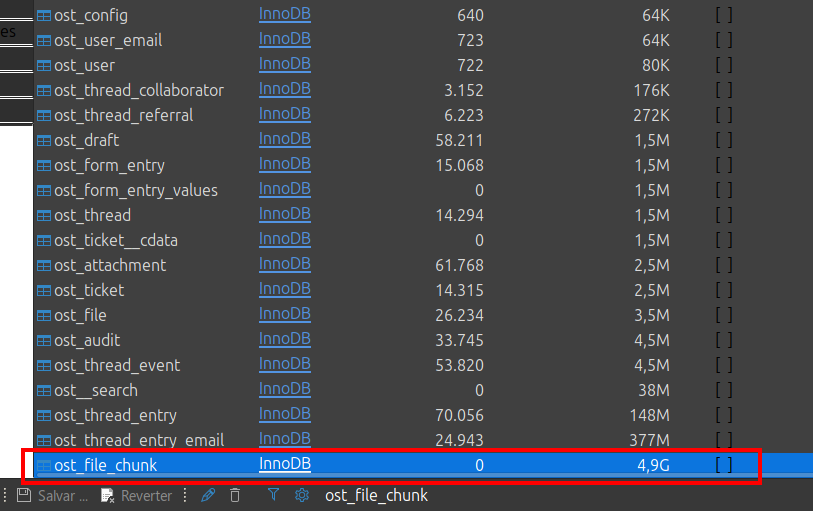
Task: Click the toolbar drag handle before Salvar
Action: (5, 495)
